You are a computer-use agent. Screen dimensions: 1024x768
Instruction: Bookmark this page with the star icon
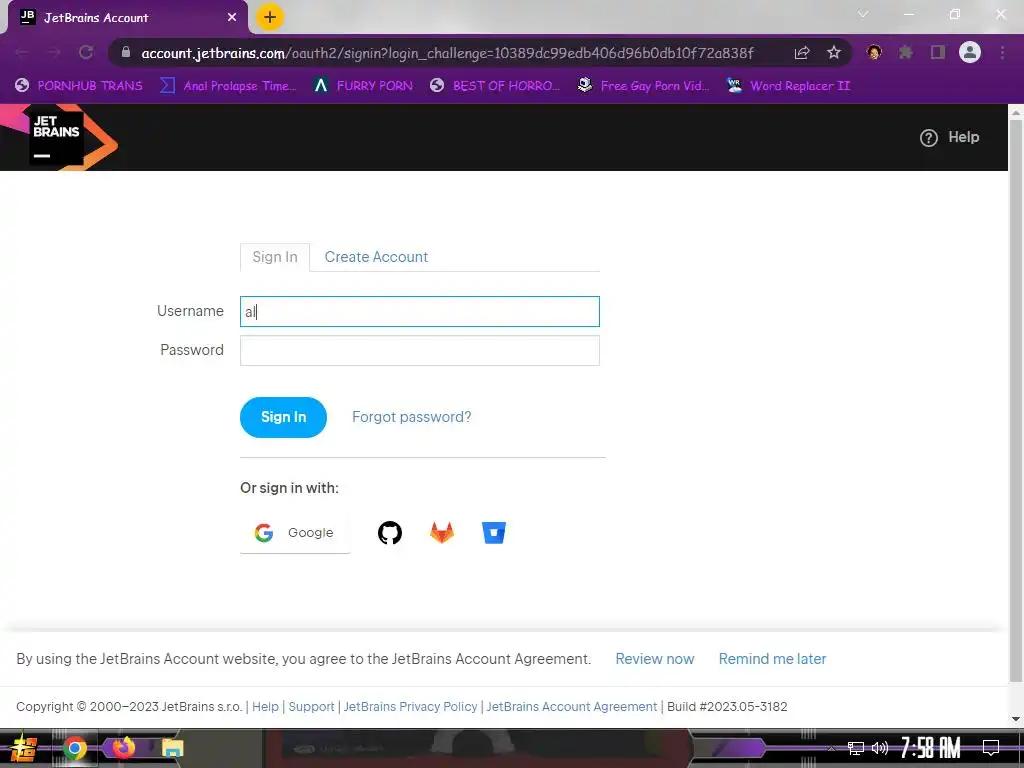tap(834, 53)
